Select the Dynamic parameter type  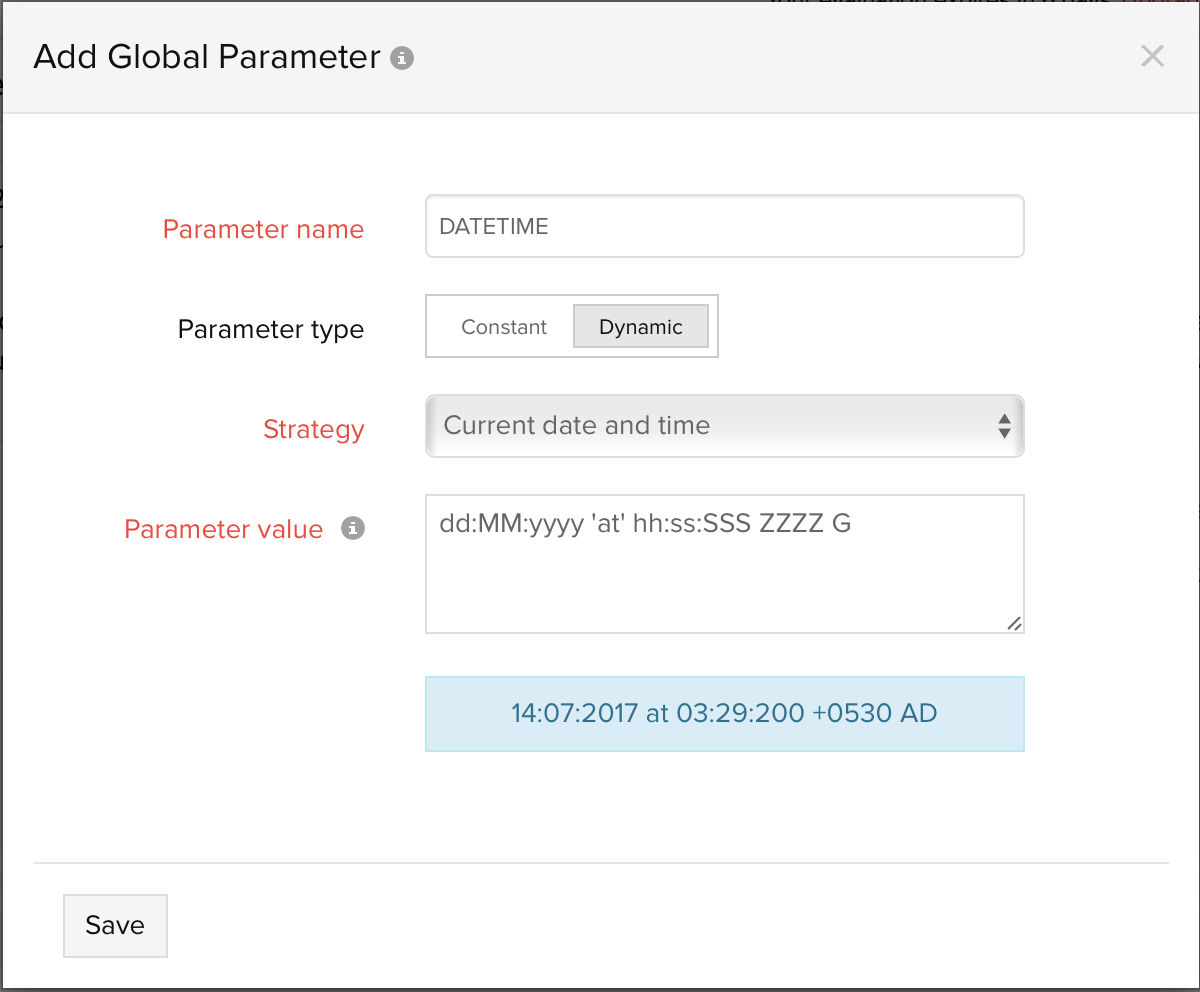(x=640, y=327)
